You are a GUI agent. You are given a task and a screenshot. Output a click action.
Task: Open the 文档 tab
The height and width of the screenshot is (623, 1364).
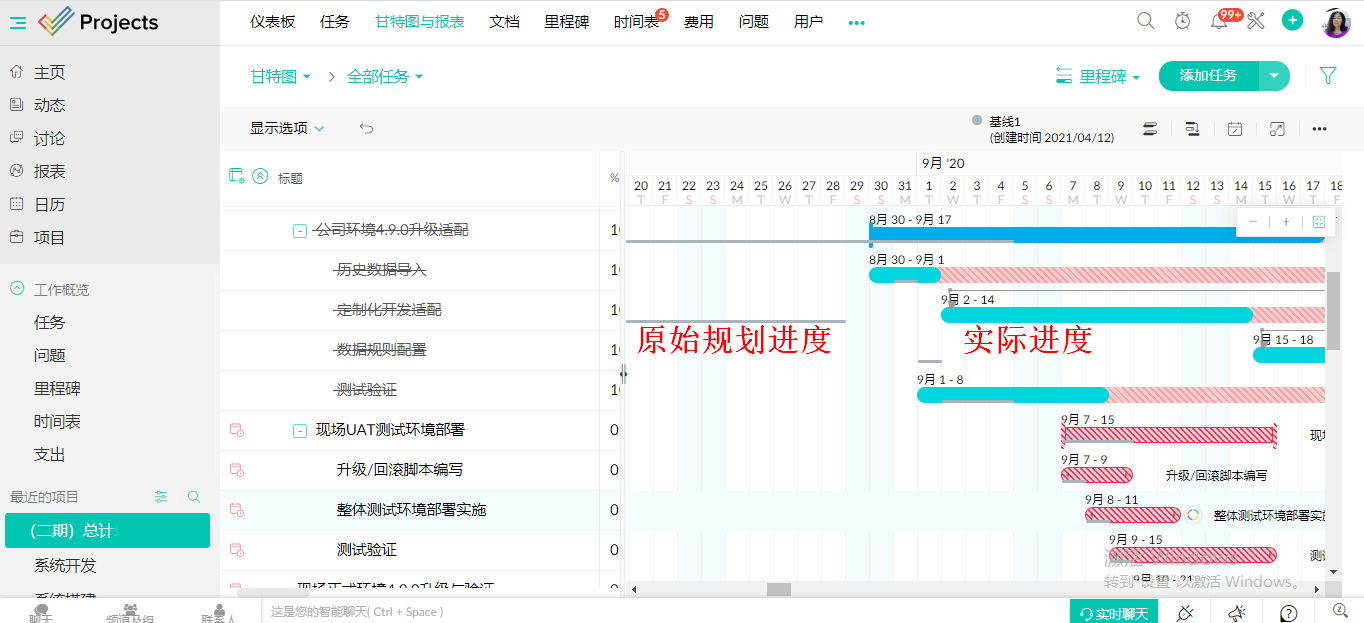pyautogui.click(x=504, y=21)
